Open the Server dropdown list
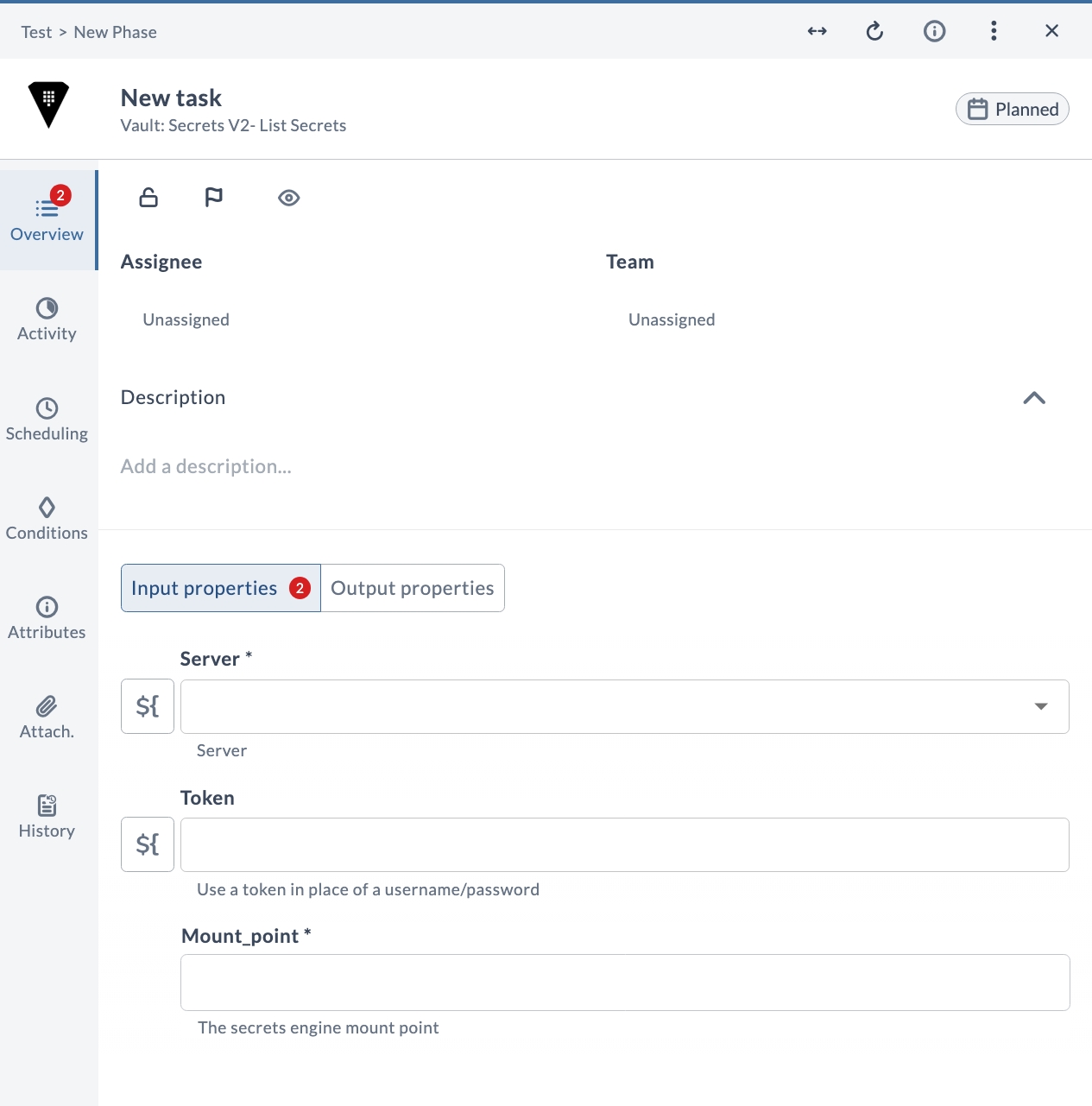 point(625,706)
